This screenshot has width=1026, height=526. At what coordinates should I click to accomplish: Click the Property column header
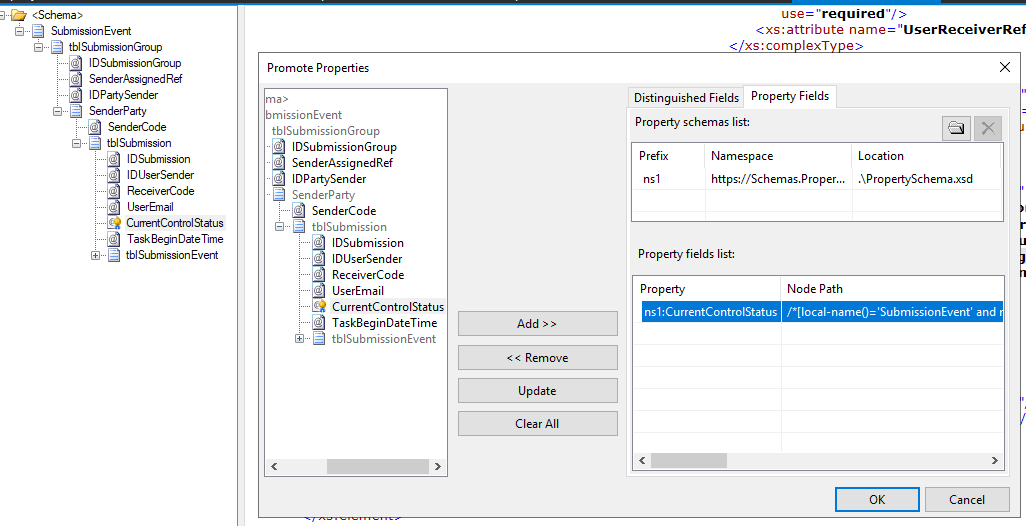pos(707,289)
